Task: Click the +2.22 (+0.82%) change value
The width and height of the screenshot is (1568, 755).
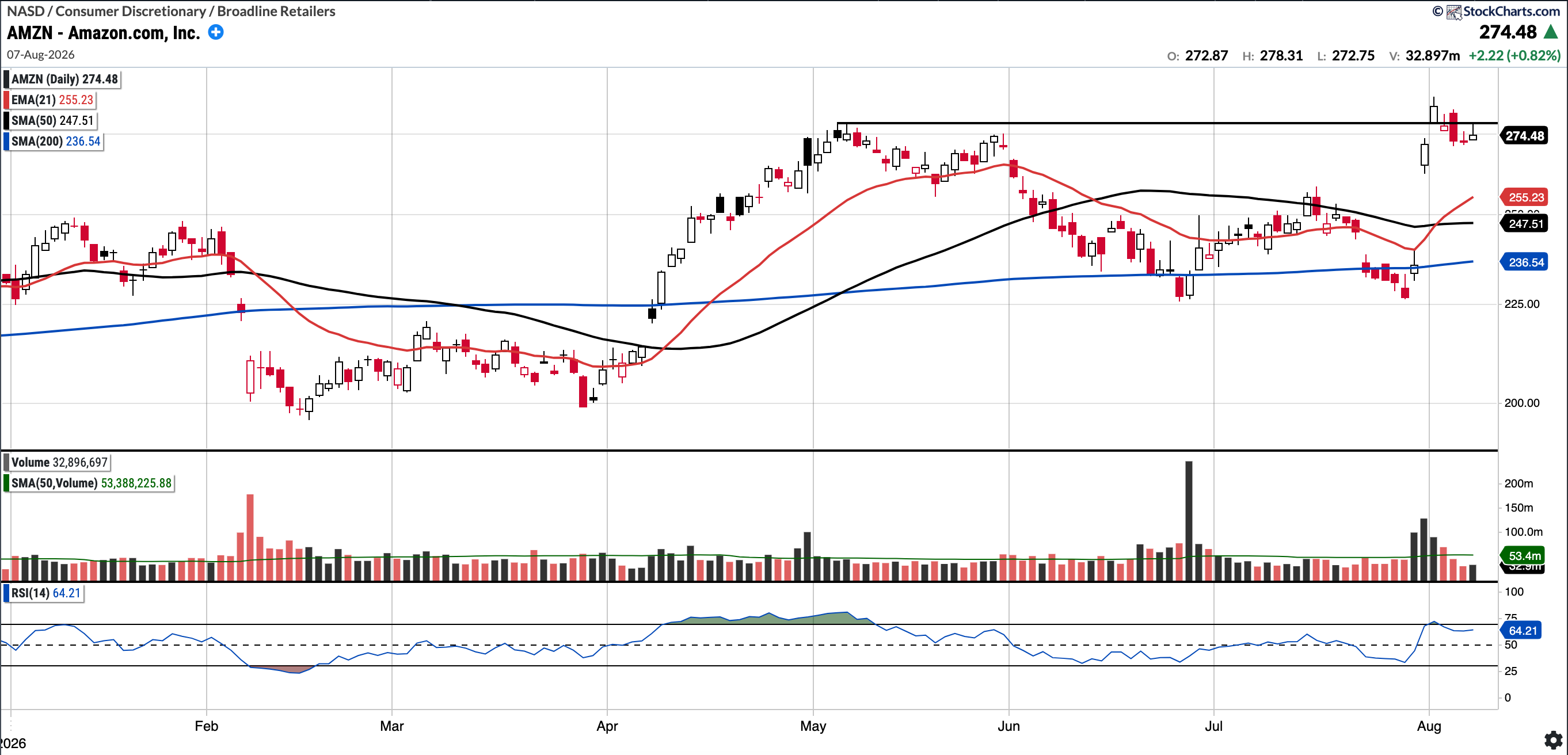Action: click(1514, 55)
